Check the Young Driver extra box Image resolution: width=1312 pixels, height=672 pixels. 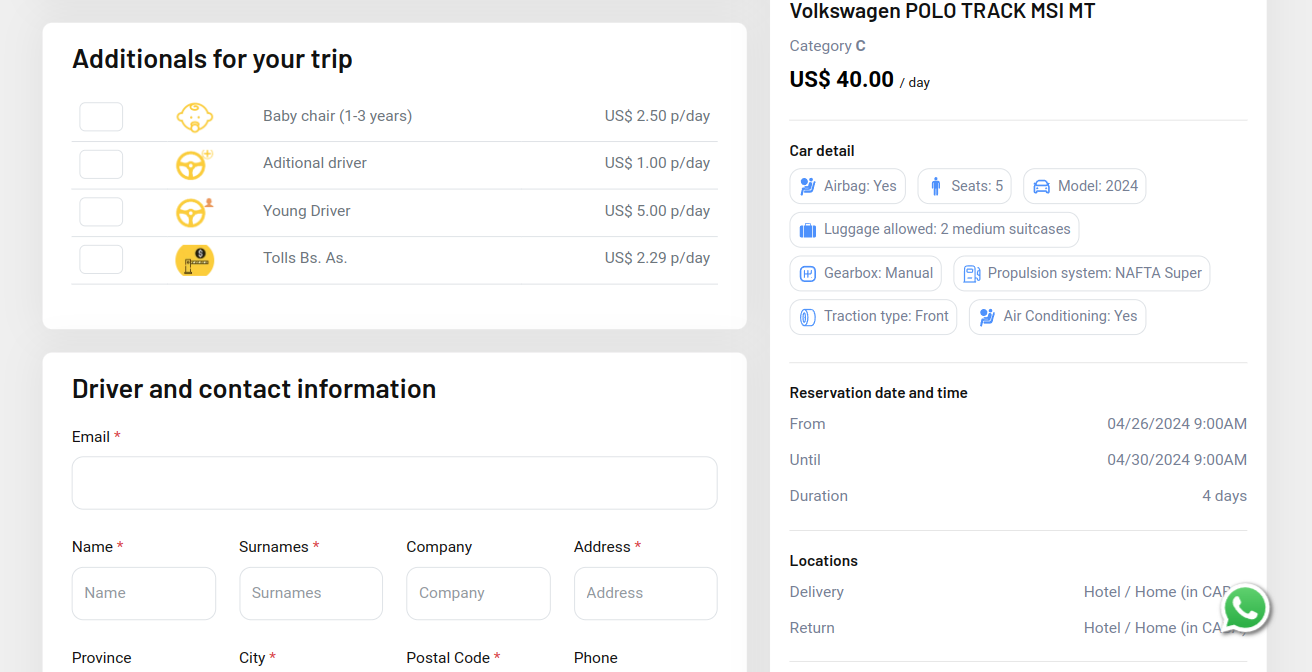coord(101,212)
